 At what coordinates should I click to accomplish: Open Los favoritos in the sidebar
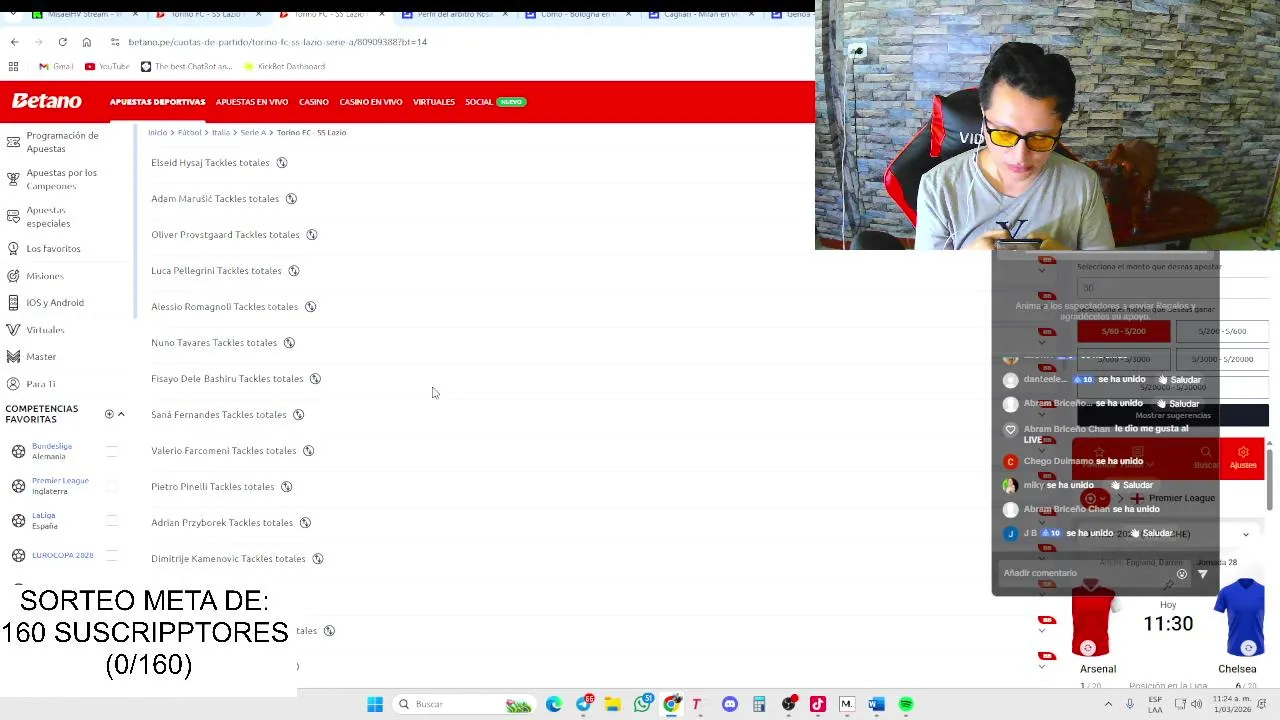coord(53,248)
